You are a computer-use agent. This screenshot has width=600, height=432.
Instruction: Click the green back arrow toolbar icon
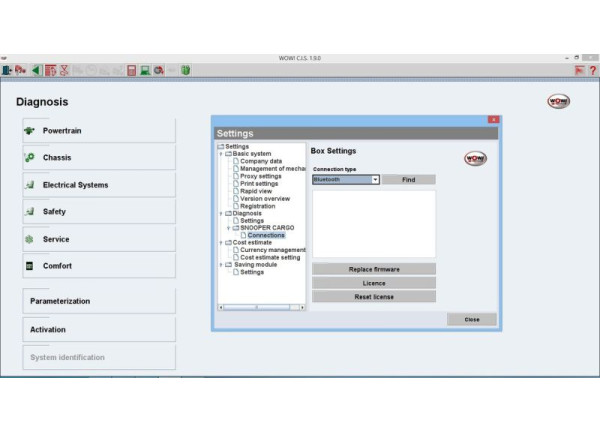click(x=37, y=70)
